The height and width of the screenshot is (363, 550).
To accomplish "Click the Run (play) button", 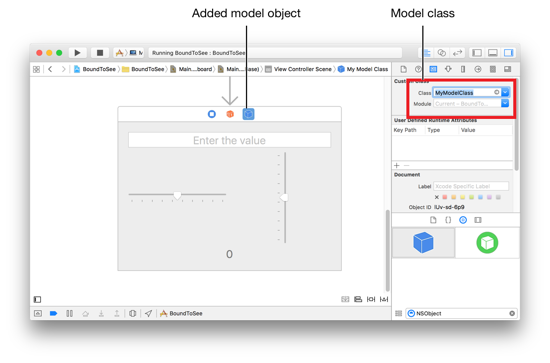I will click(x=77, y=53).
